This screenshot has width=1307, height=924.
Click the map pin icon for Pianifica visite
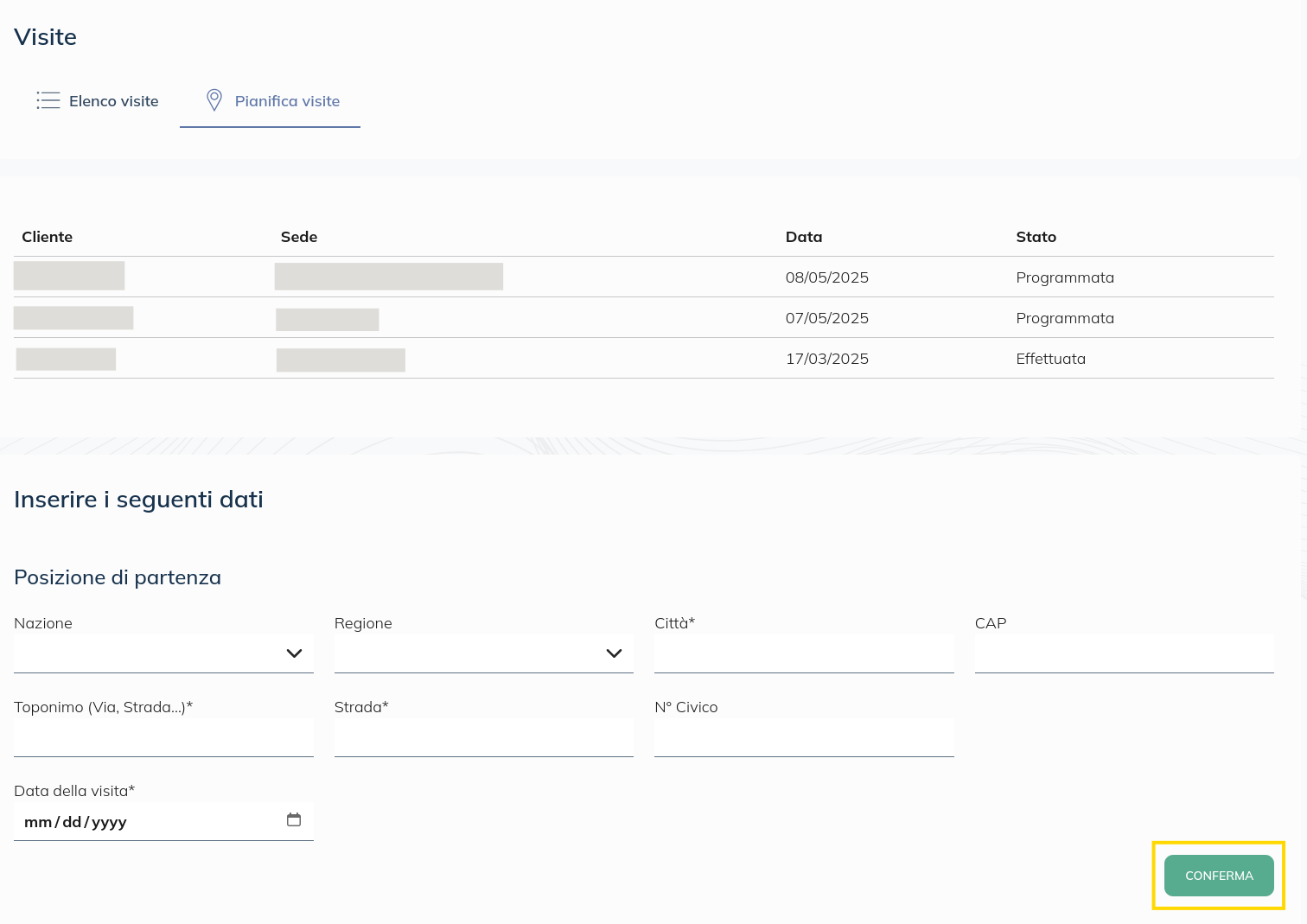tap(214, 100)
